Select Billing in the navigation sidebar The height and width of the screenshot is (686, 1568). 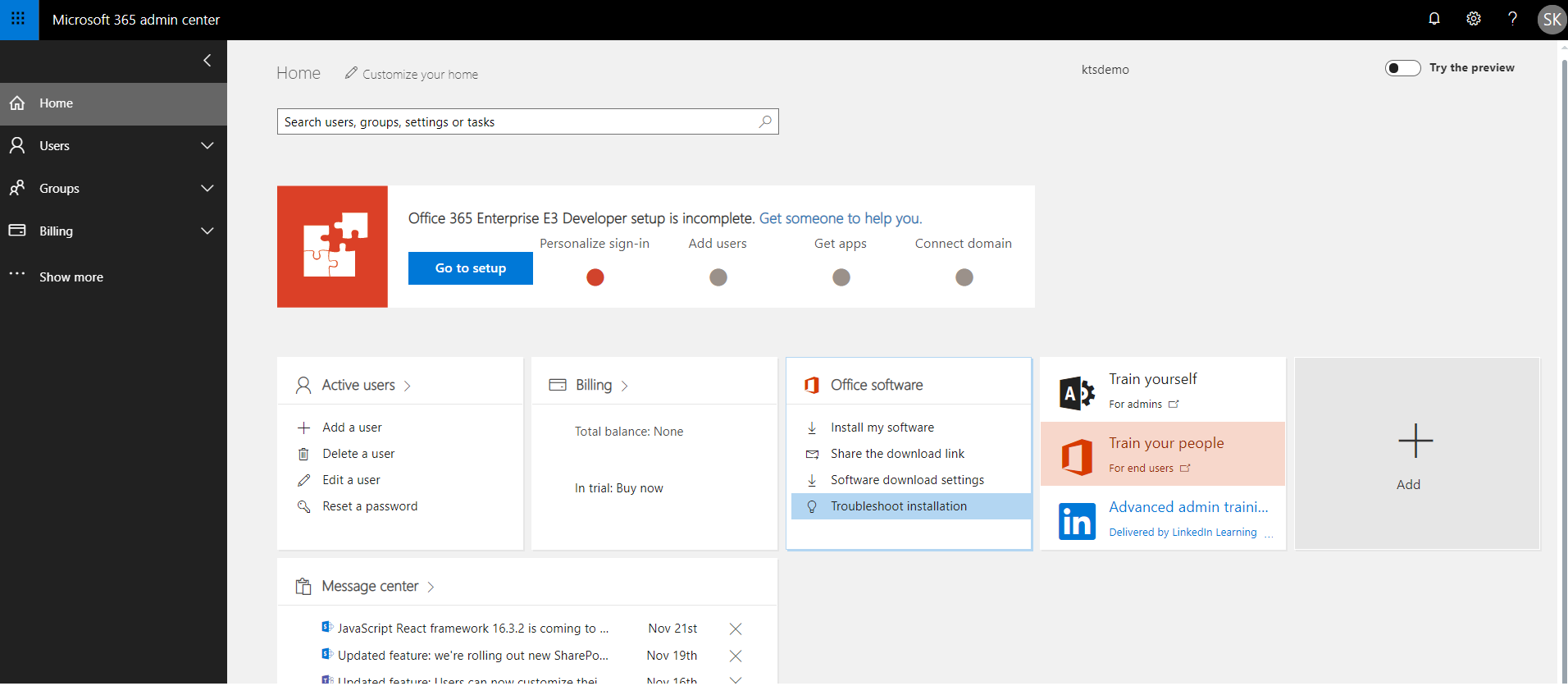[x=113, y=231]
